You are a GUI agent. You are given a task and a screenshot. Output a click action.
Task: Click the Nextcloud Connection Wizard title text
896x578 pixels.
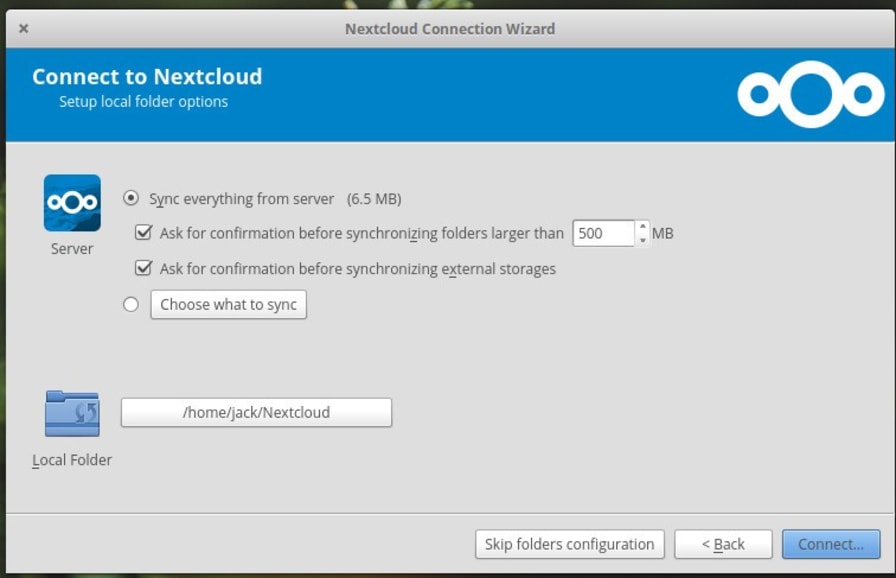point(450,29)
